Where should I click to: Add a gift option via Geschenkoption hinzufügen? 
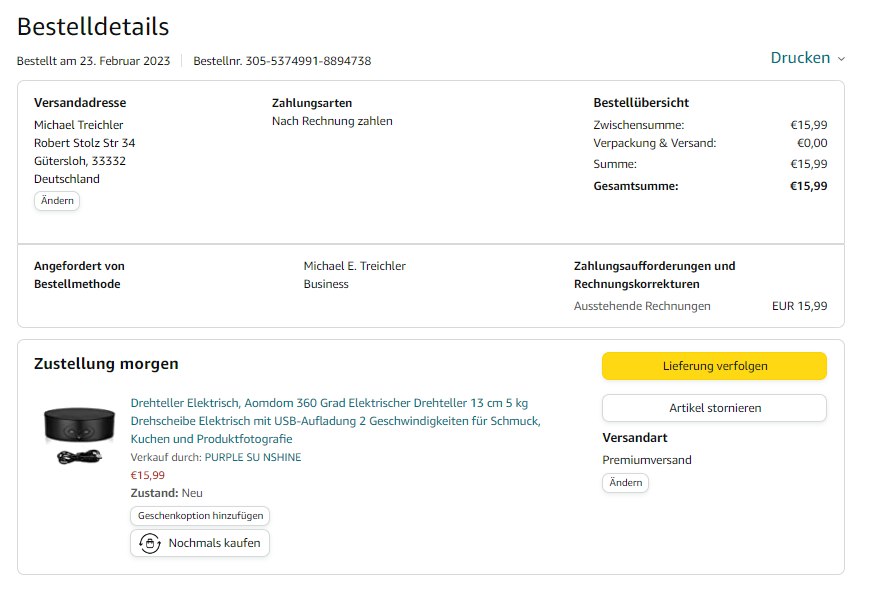(200, 516)
